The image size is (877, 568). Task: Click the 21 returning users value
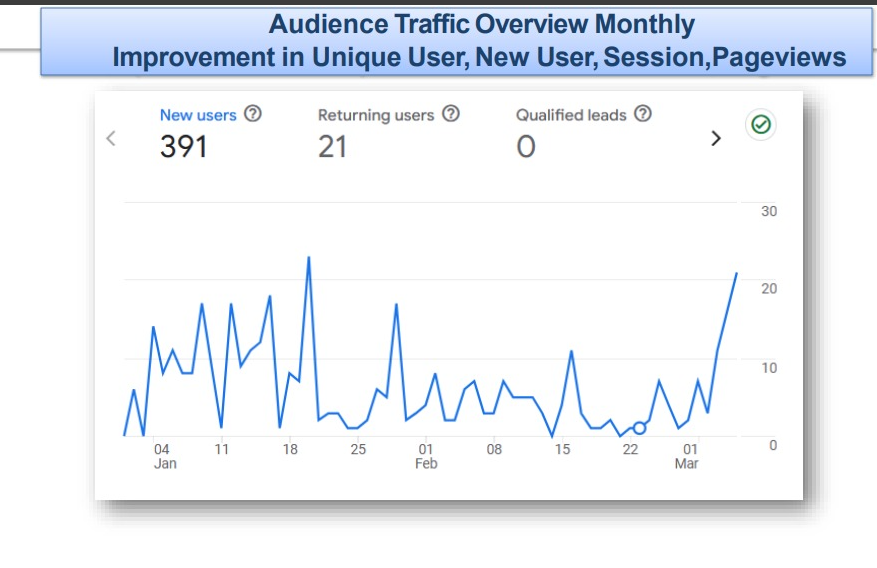click(333, 147)
